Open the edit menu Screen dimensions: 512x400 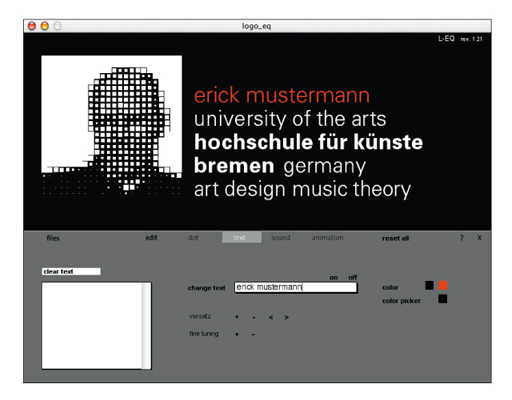click(x=151, y=238)
